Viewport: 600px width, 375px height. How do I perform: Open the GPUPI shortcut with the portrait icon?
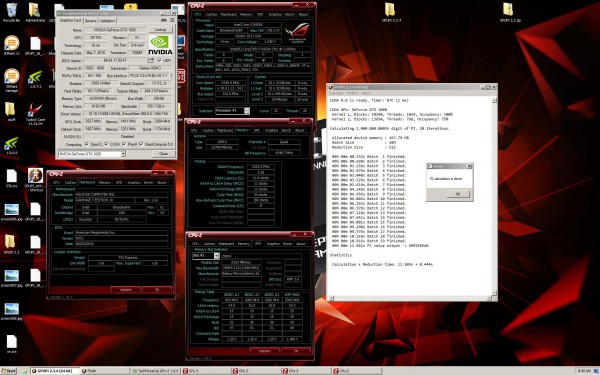[35, 179]
